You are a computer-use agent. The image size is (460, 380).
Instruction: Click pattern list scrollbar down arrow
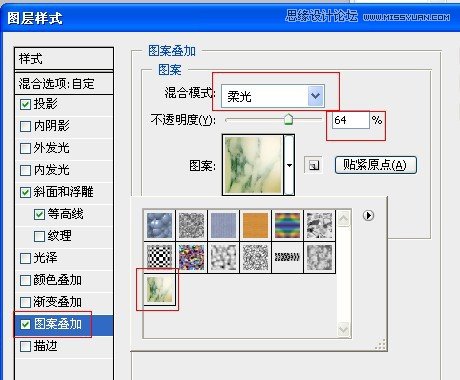coord(344,329)
